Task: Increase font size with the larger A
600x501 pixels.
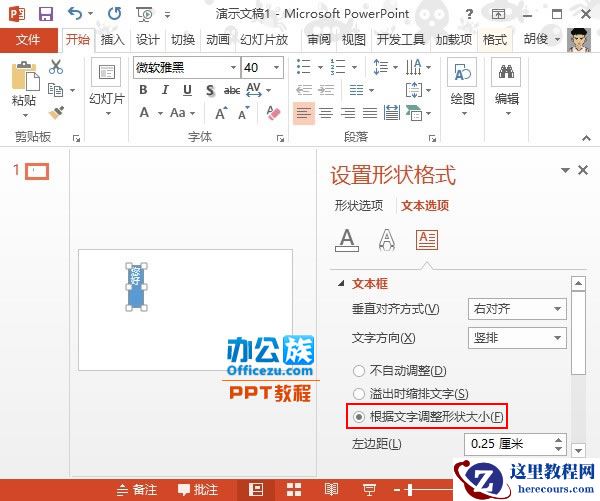Action: click(221, 113)
